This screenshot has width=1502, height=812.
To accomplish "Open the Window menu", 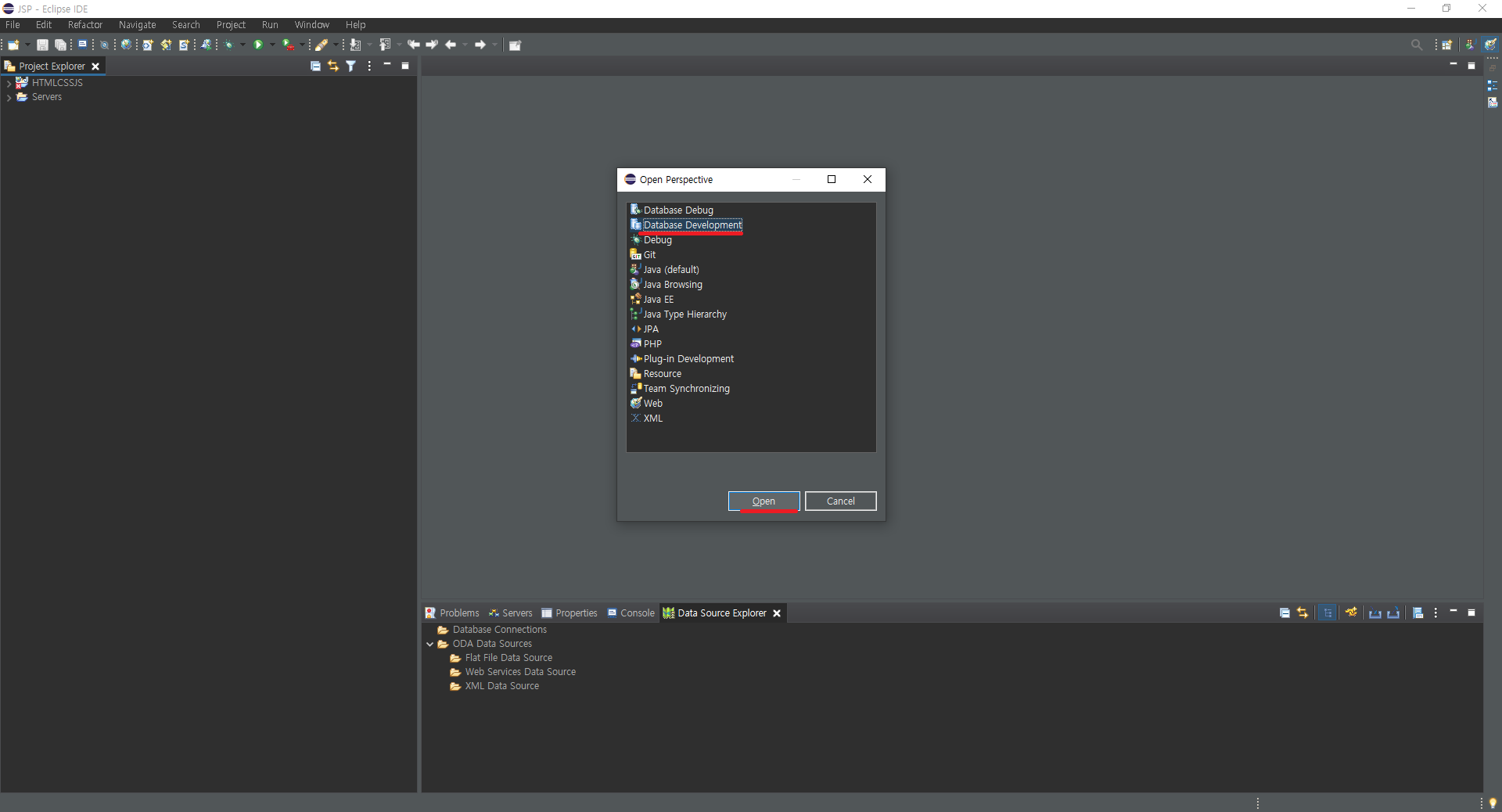I will coord(311,25).
